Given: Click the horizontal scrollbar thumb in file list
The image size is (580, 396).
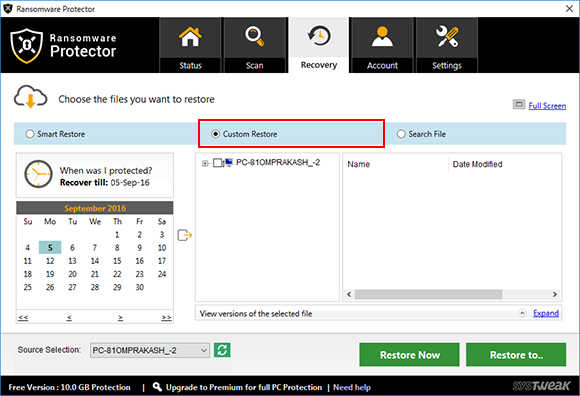Looking at the screenshot, I should click(428, 294).
